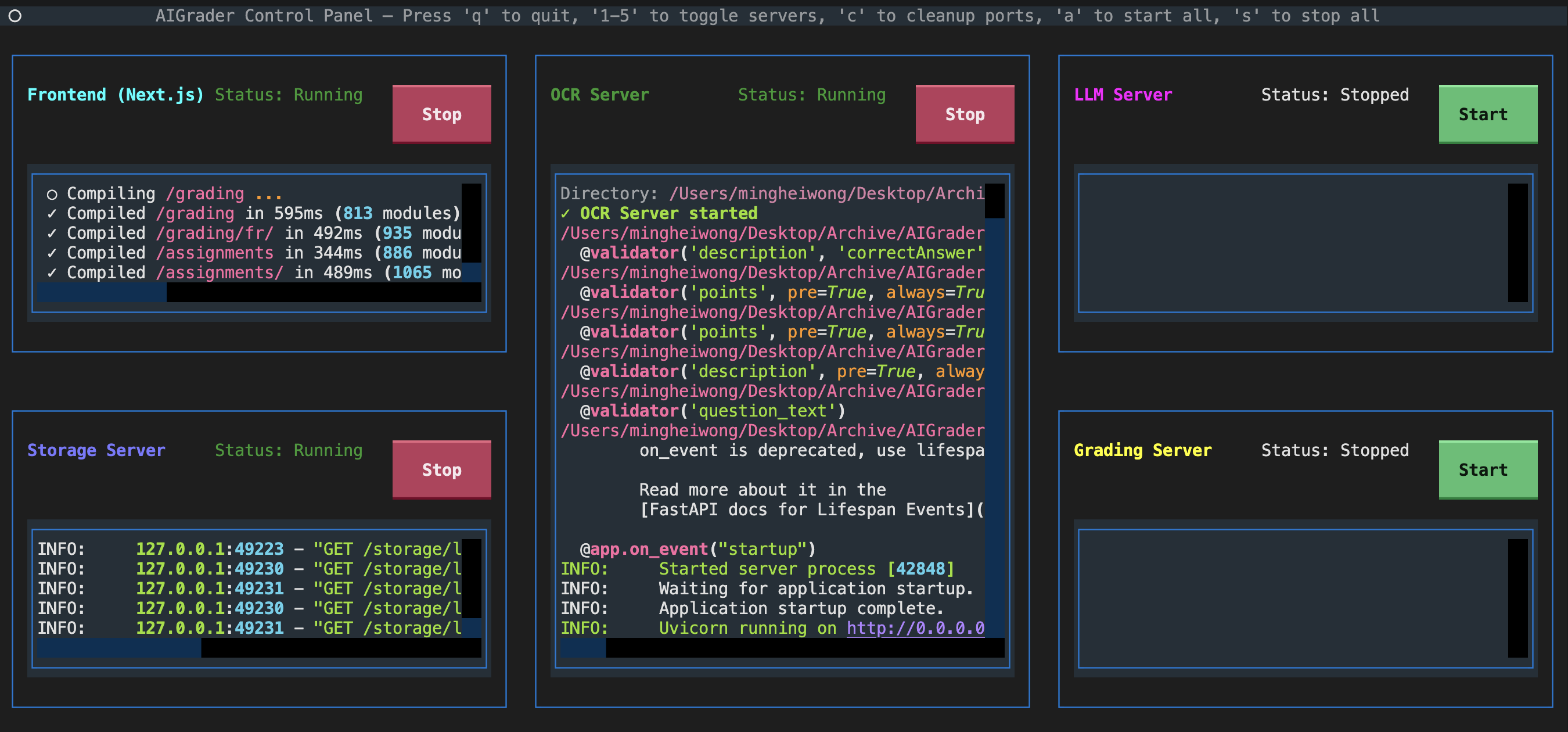Click Frontend 'Status: Running' label
Viewport: 1568px width, 732px height.
point(289,94)
